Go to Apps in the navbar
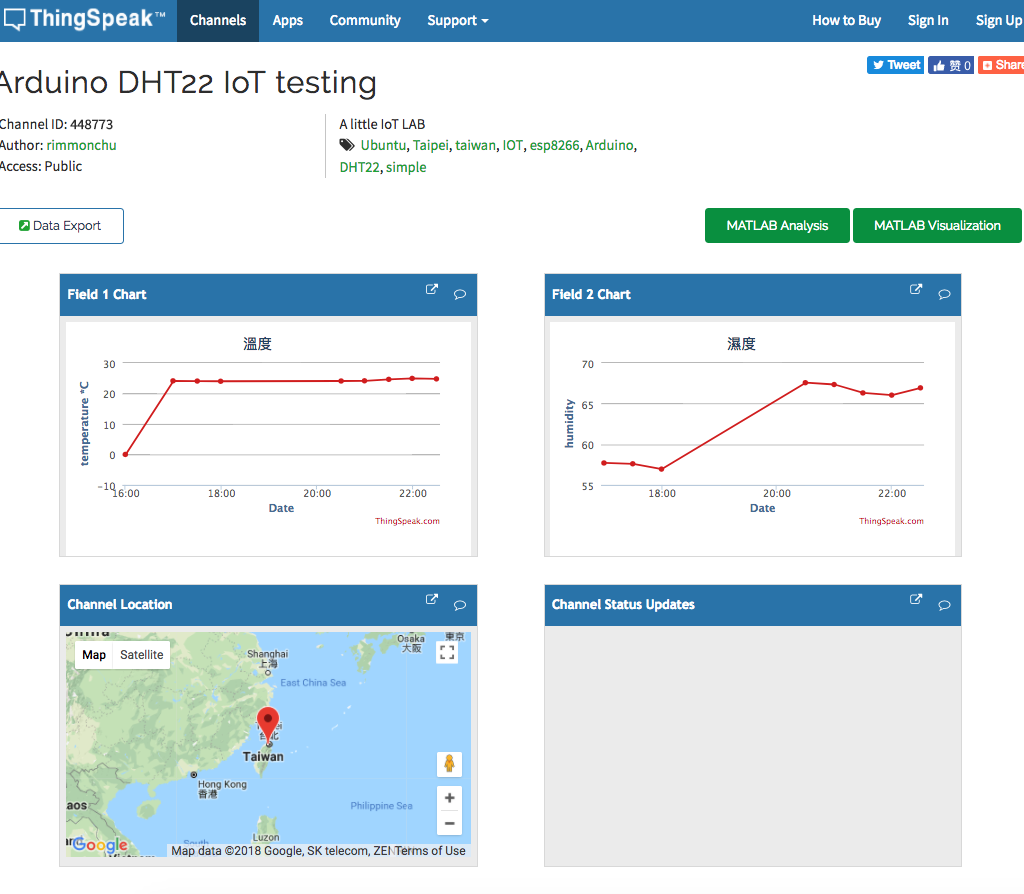Viewport: 1024px width, 894px height. click(x=288, y=21)
